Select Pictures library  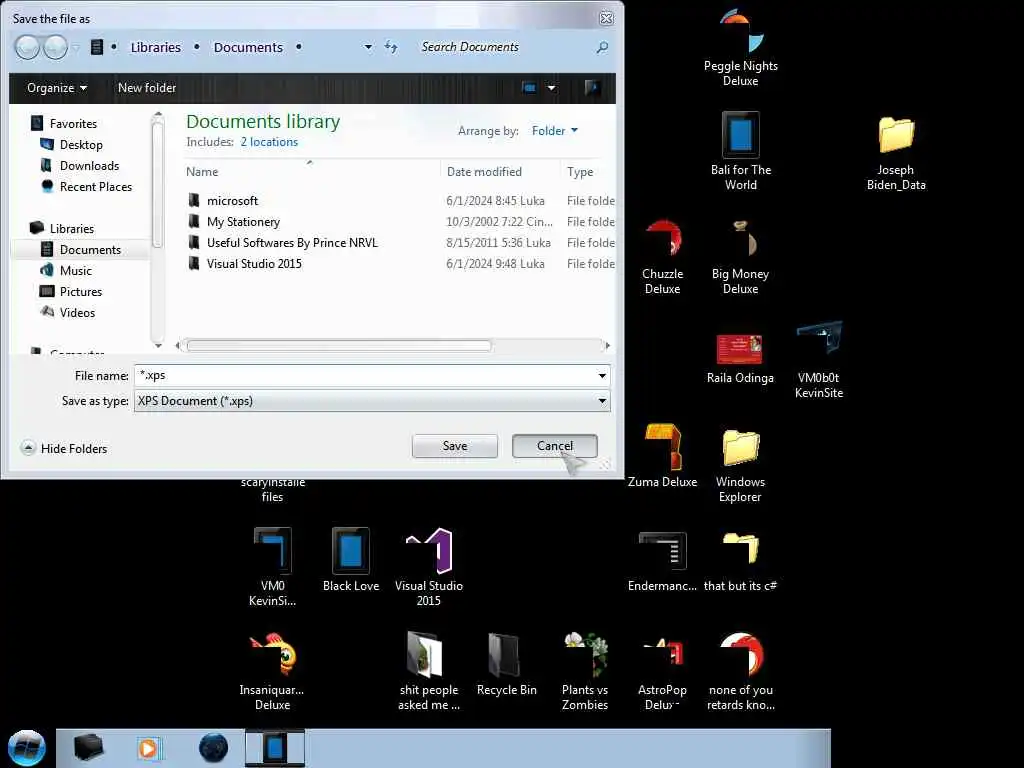coord(81,291)
